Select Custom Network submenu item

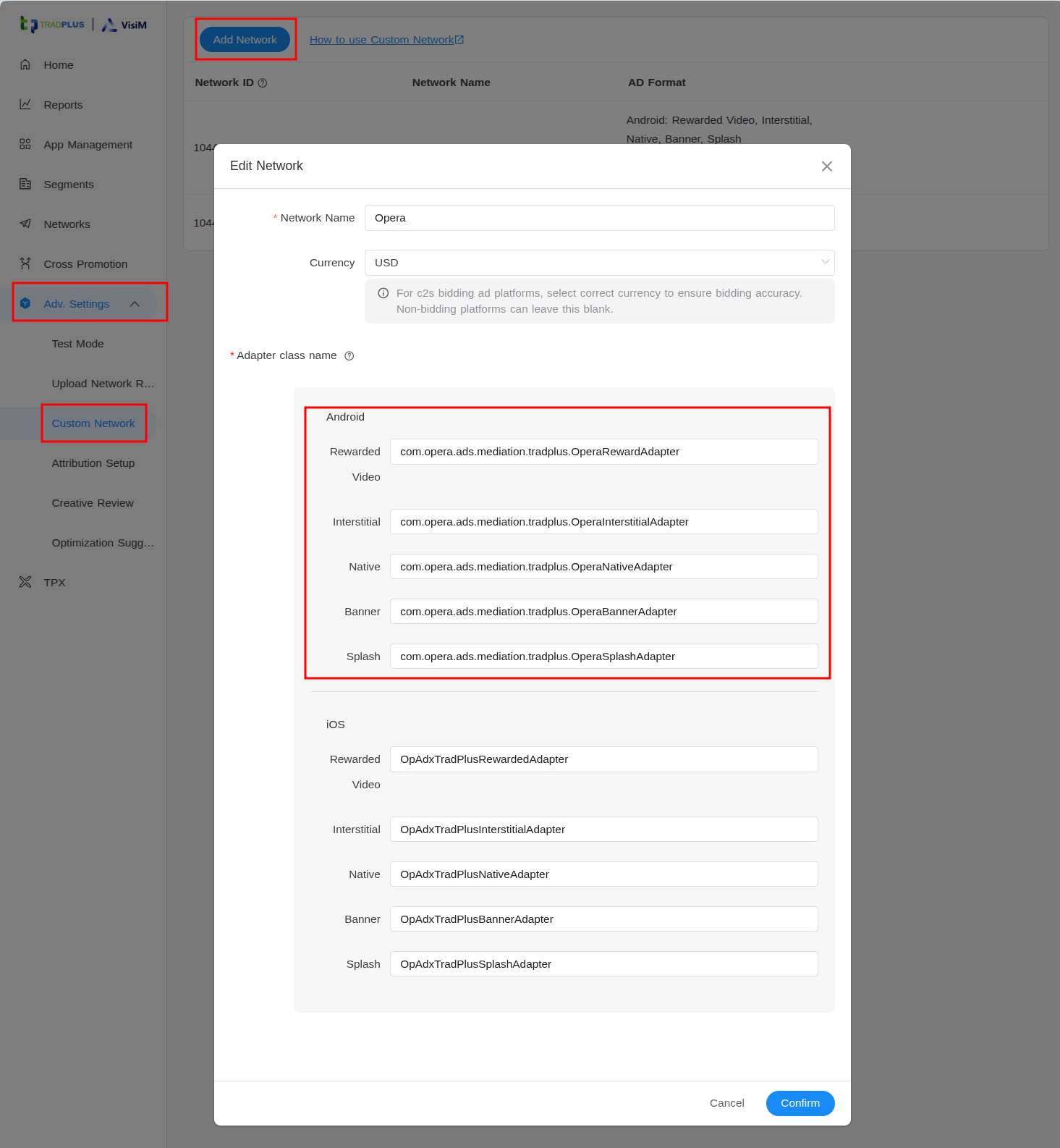93,423
